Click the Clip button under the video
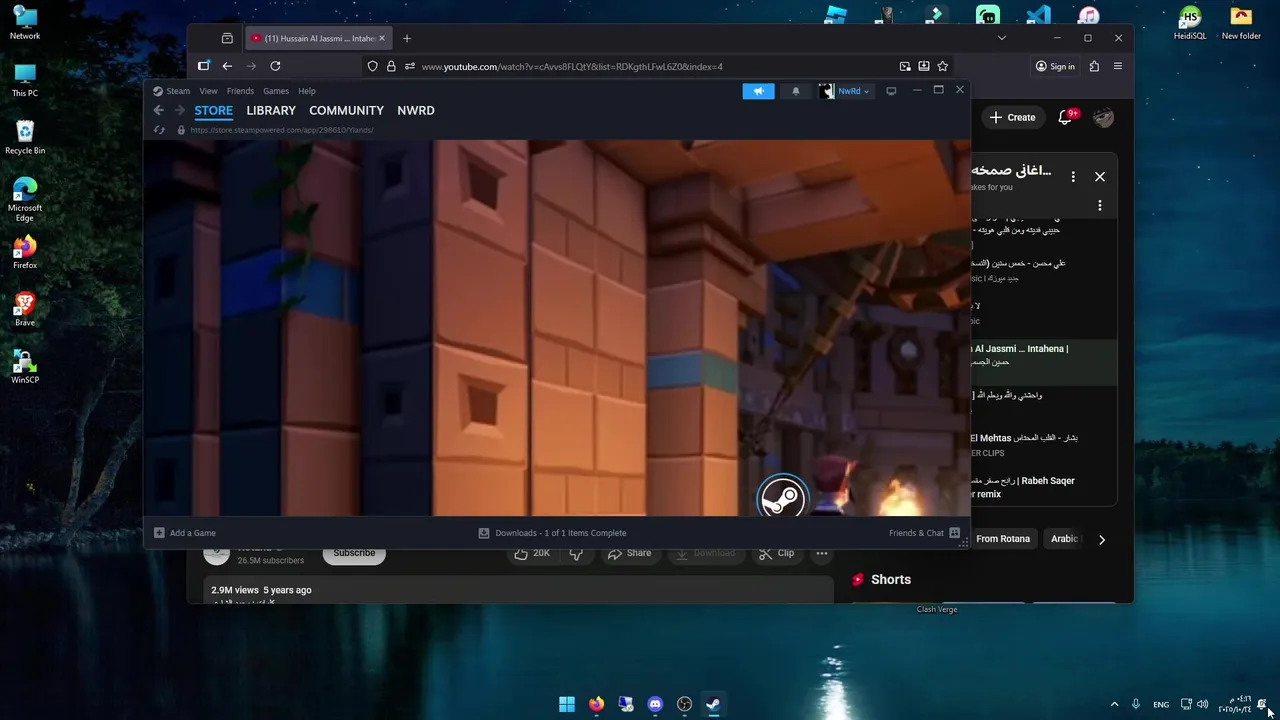 pos(776,553)
